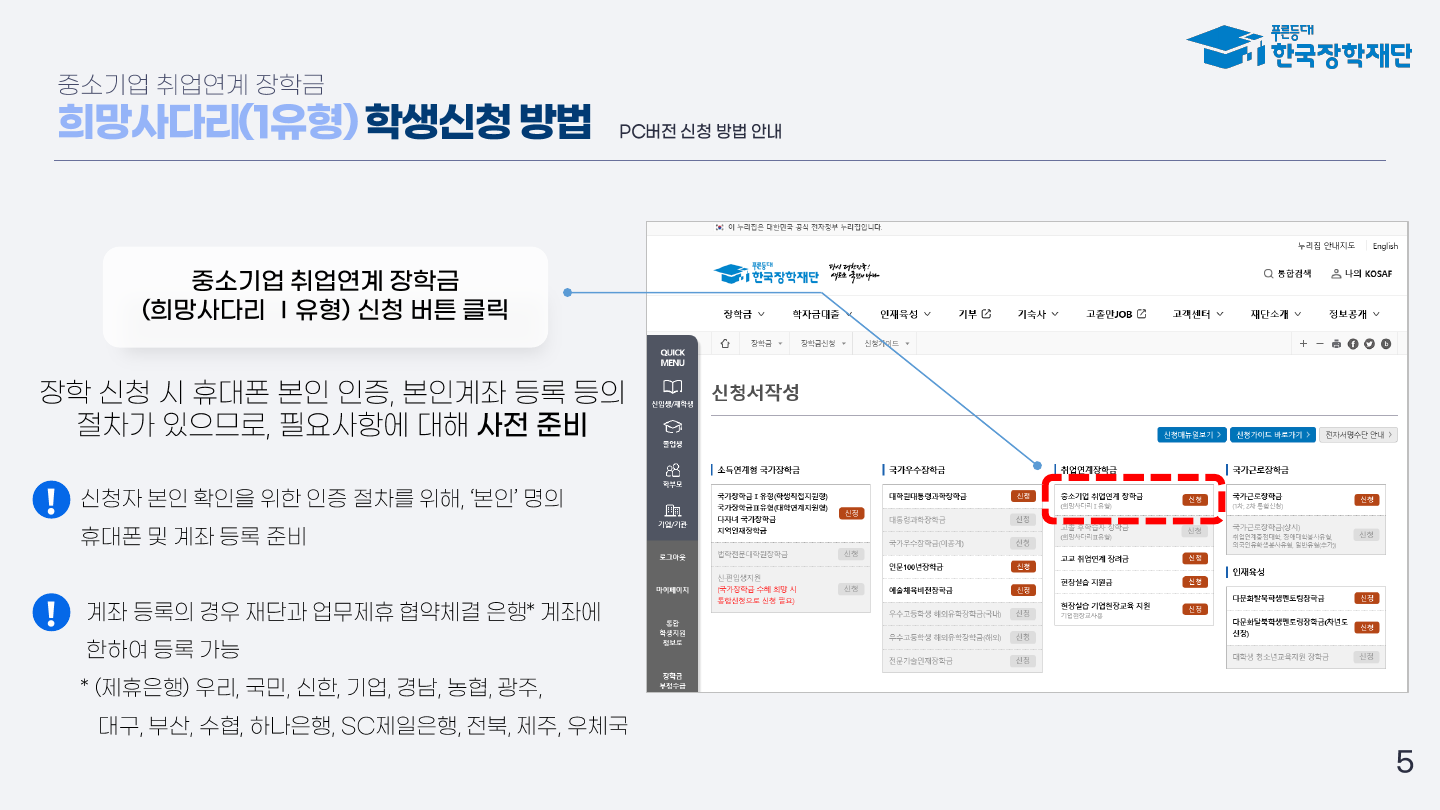Click 신청 button for 중소기업 취업연계 장학금
The height and width of the screenshot is (810, 1440).
tap(1195, 499)
